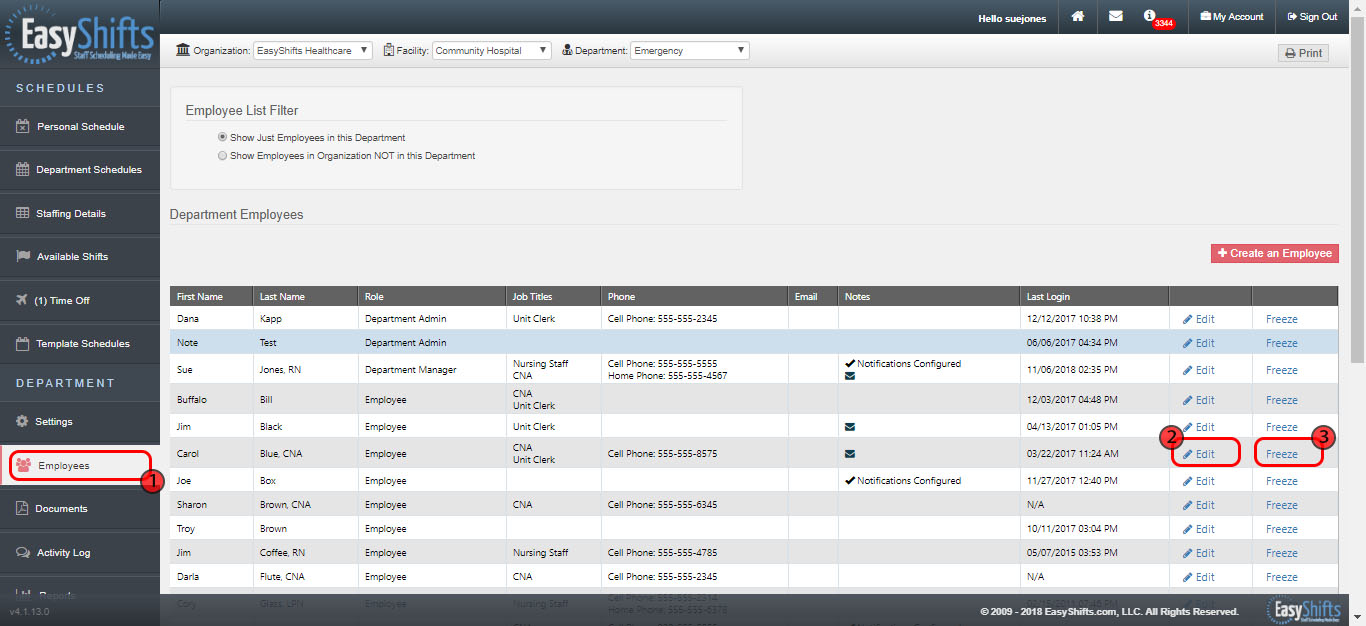Click the Print button
This screenshot has width=1366, height=626.
tap(1303, 53)
